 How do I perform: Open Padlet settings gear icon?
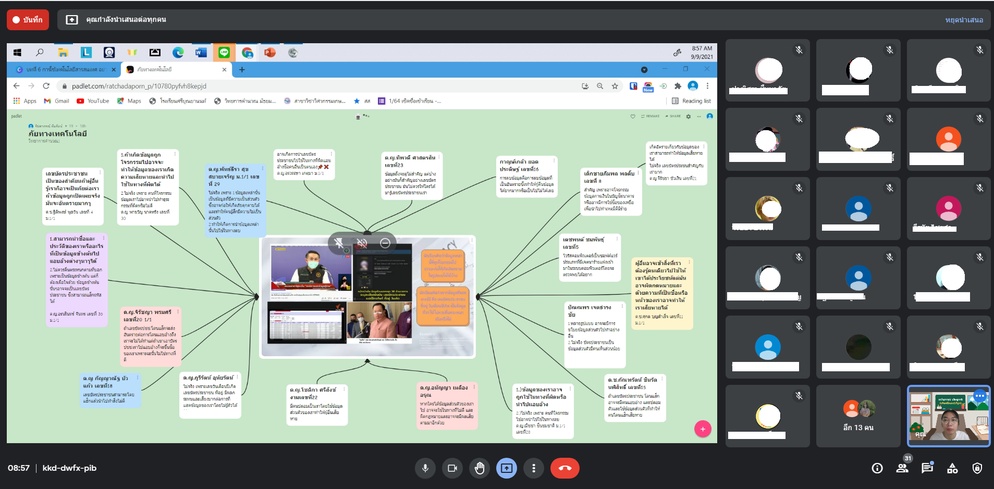pyautogui.click(x=689, y=117)
